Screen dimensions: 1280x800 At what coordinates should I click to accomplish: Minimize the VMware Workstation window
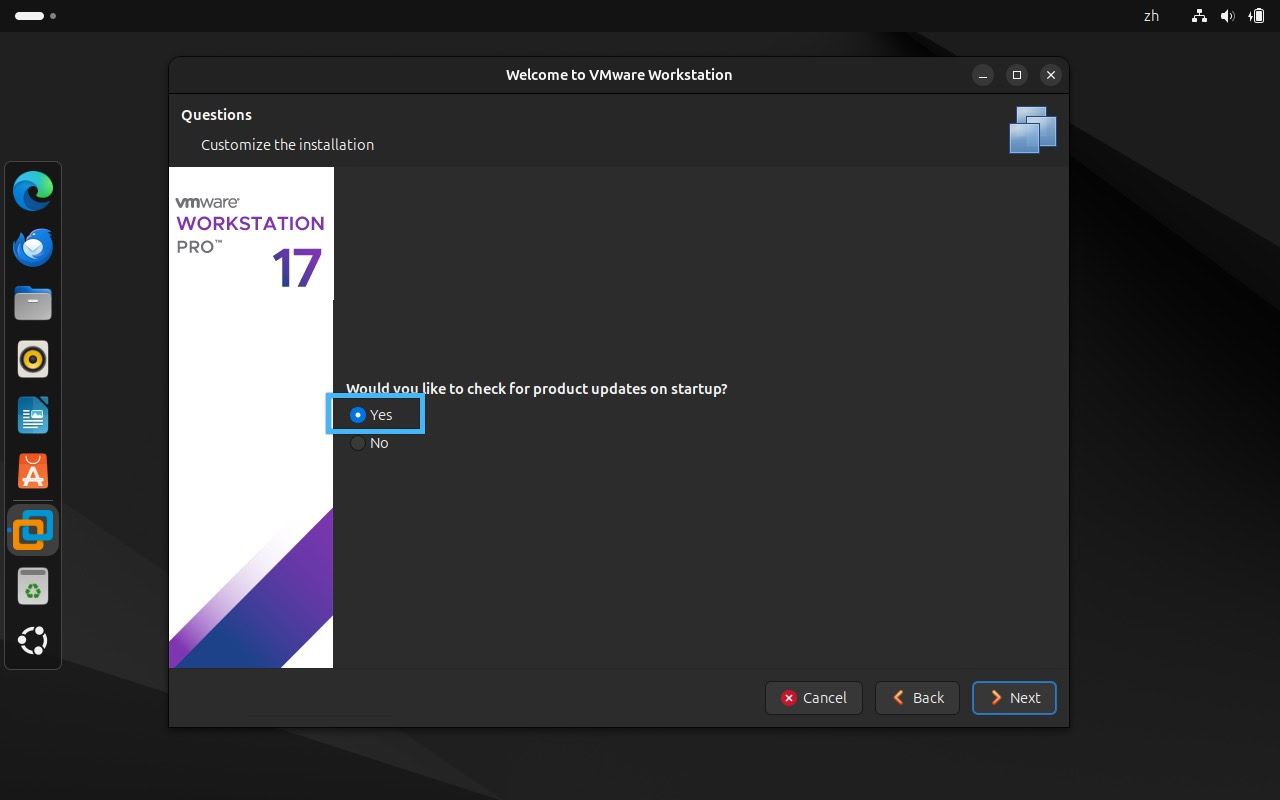click(x=983, y=75)
